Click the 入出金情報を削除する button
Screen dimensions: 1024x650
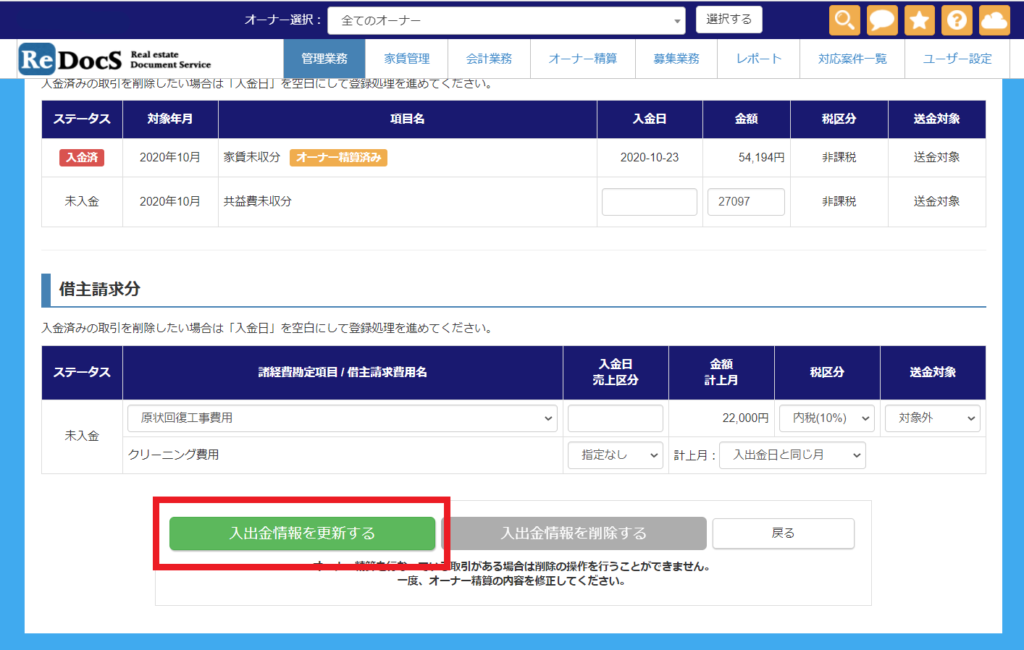click(573, 533)
